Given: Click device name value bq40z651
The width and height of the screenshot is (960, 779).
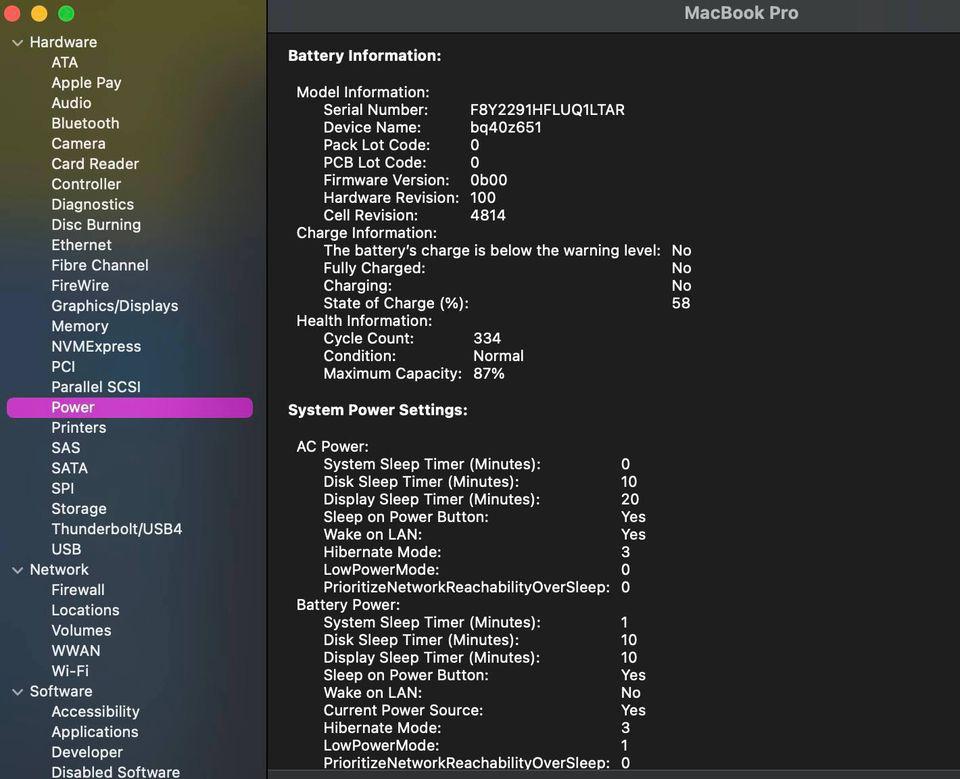Looking at the screenshot, I should (506, 127).
